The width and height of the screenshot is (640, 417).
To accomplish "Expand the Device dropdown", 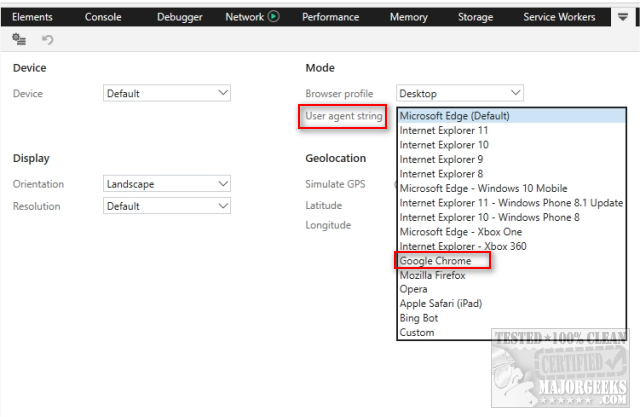I will (168, 94).
